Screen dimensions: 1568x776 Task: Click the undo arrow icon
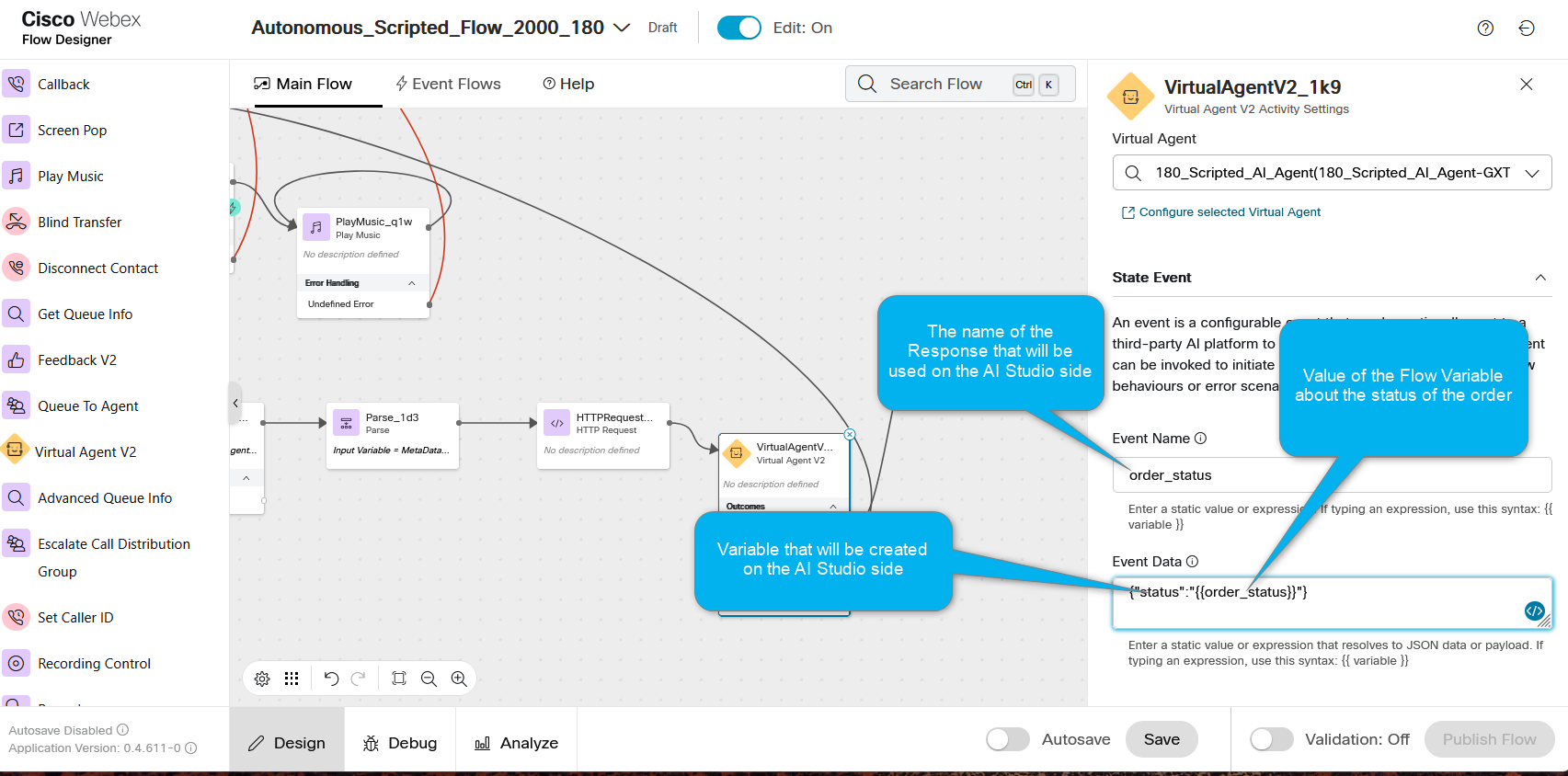click(x=331, y=679)
